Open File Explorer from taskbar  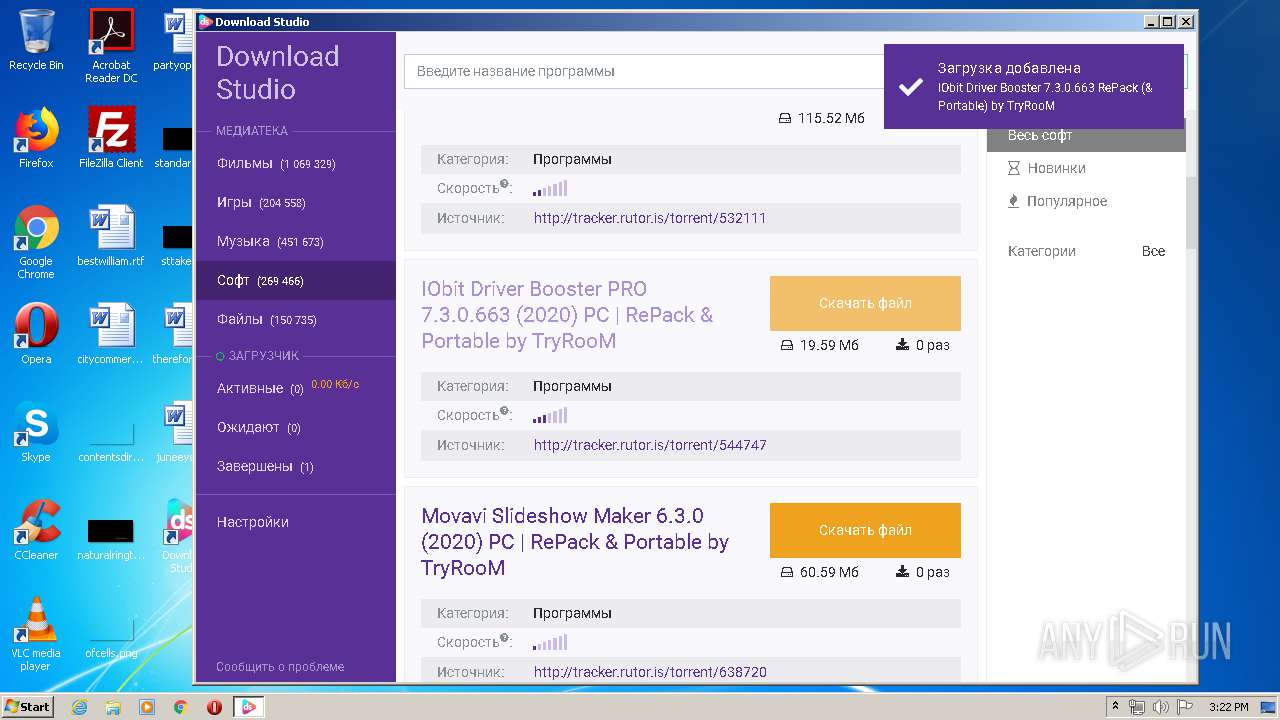113,707
